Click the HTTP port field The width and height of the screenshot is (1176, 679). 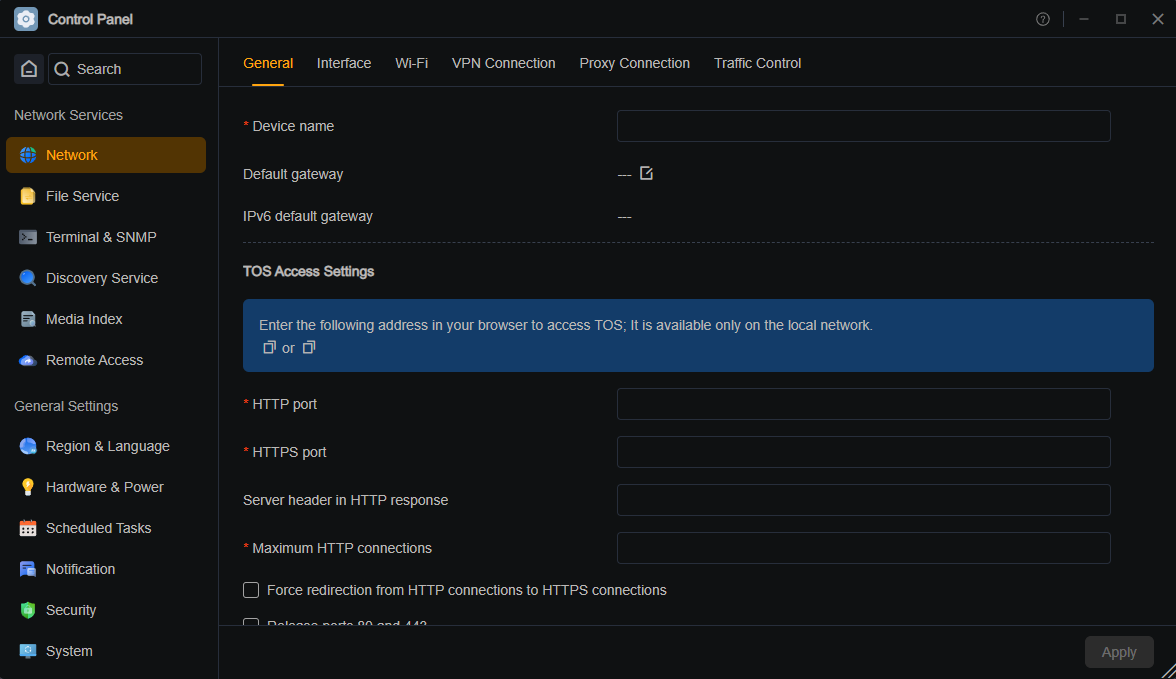click(x=863, y=404)
